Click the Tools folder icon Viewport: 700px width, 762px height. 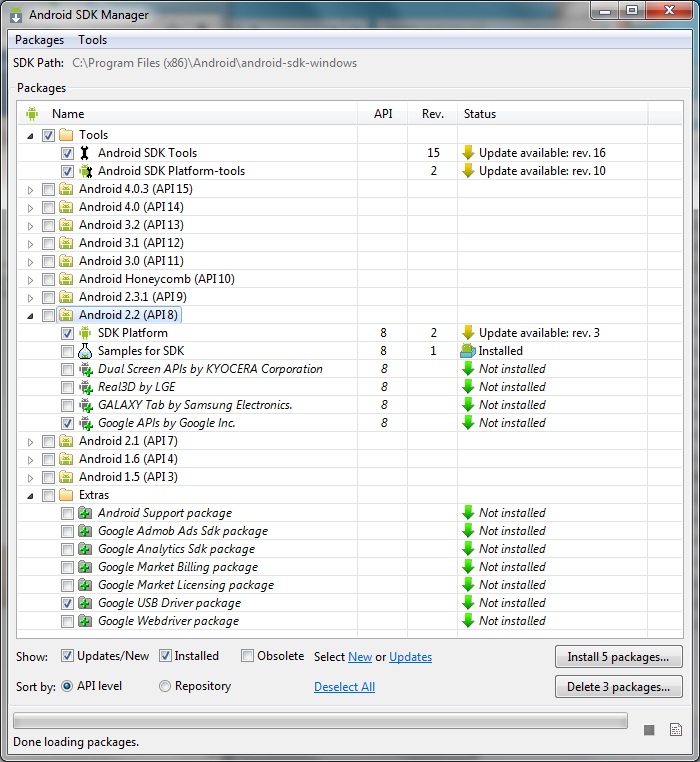tap(66, 135)
